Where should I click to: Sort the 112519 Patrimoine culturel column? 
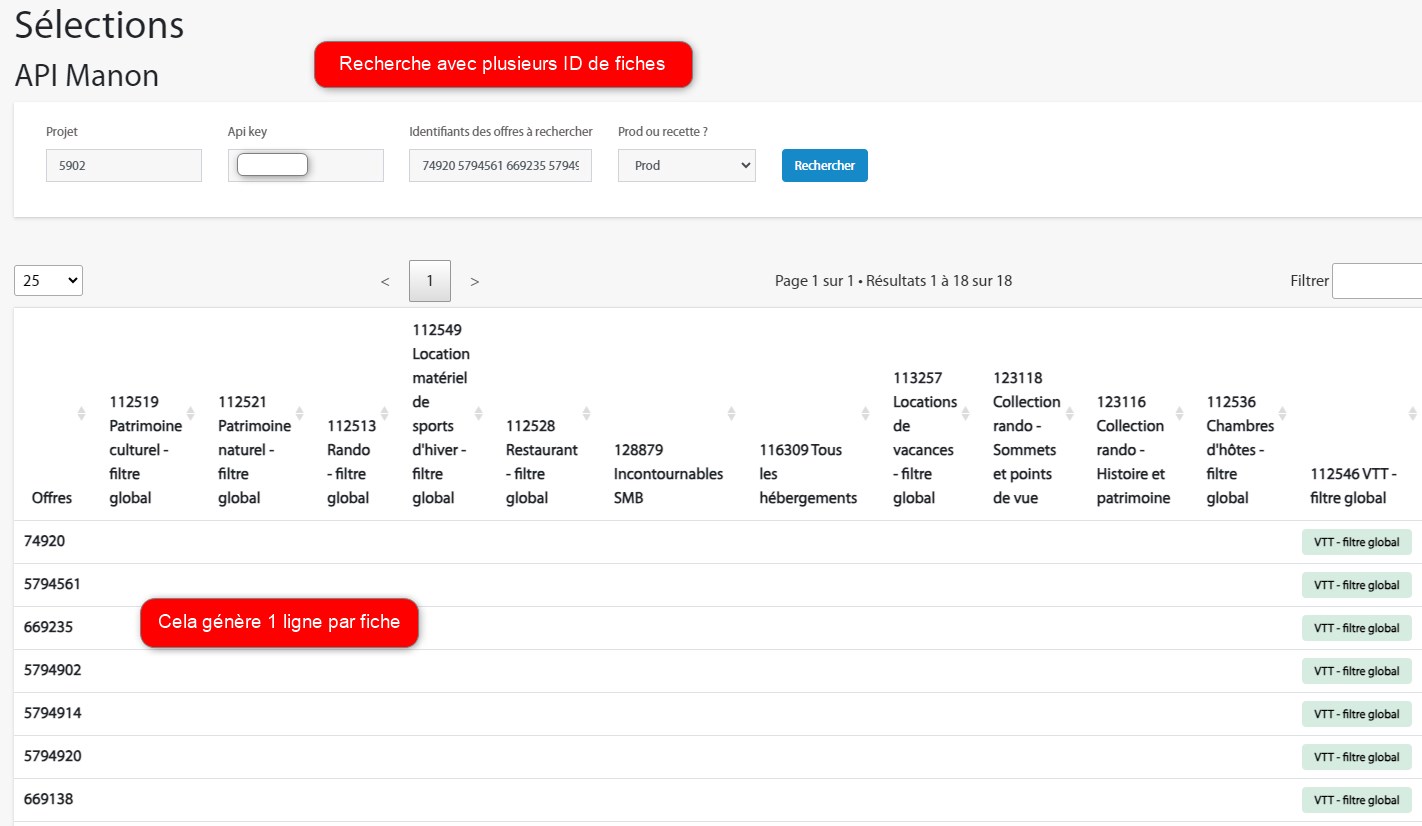pos(189,413)
